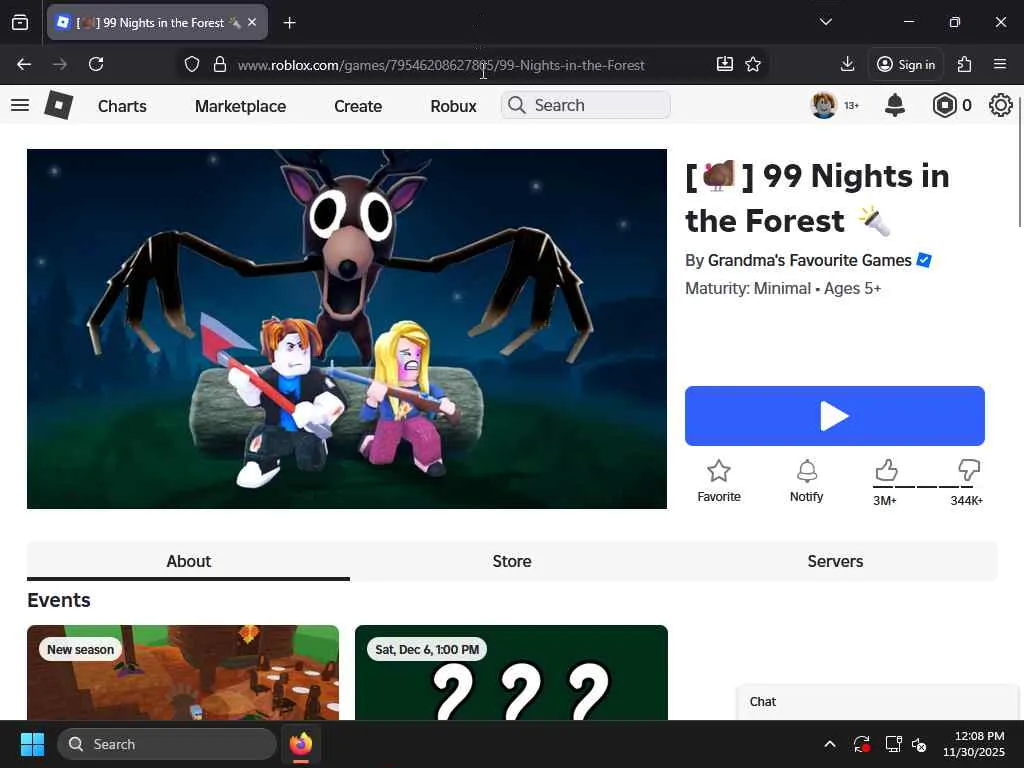Favorite the game with the star
Image resolution: width=1024 pixels, height=768 pixels.
click(x=718, y=481)
